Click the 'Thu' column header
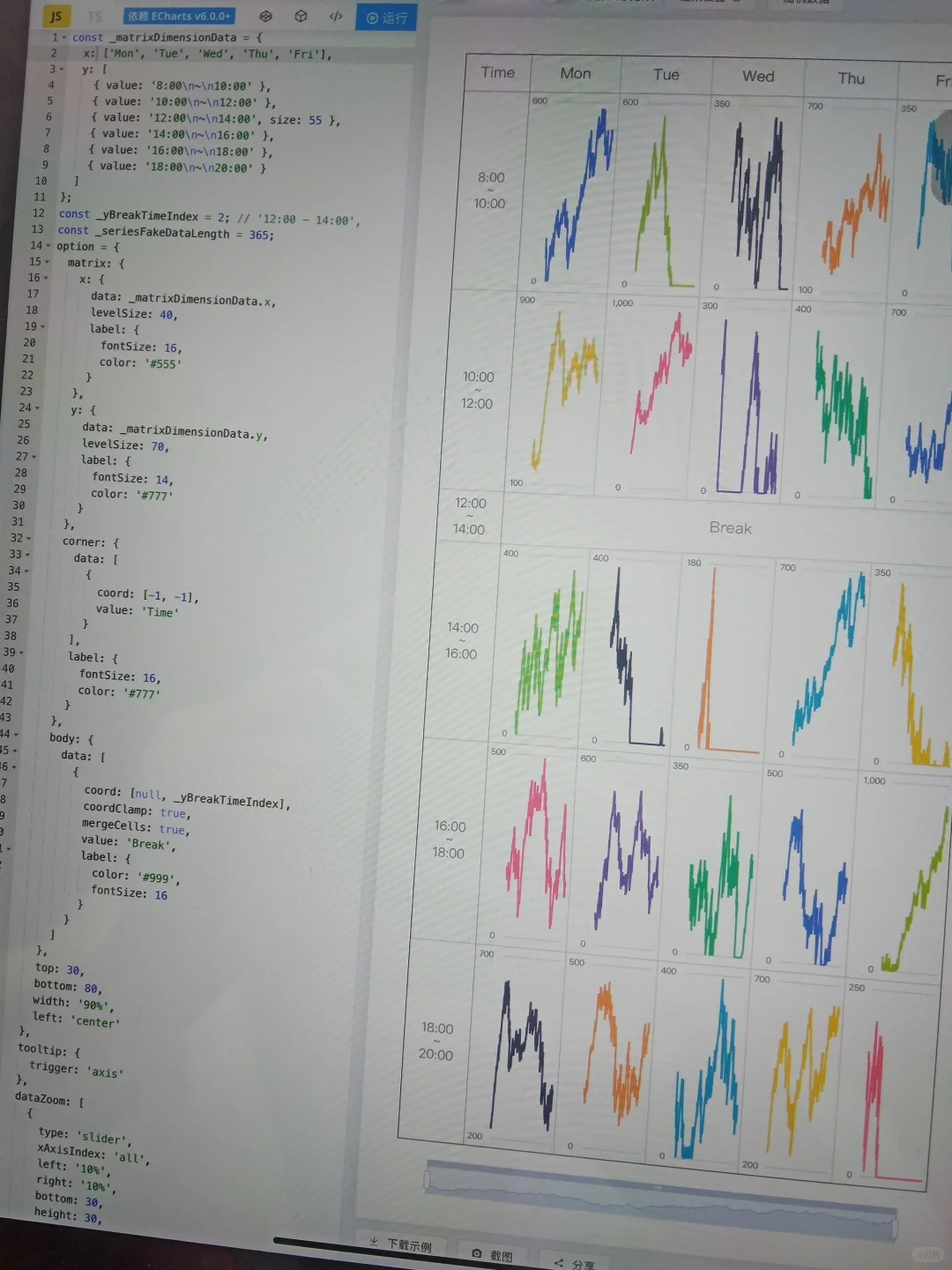Viewport: 952px width, 1270px height. tap(852, 78)
